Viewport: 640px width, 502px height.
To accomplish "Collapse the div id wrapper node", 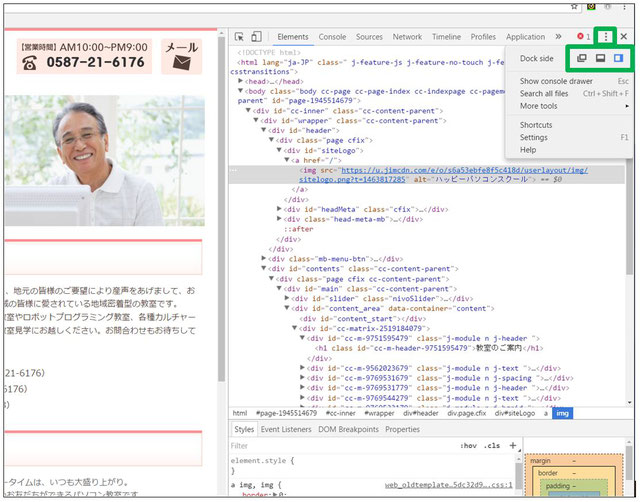I will click(x=256, y=120).
